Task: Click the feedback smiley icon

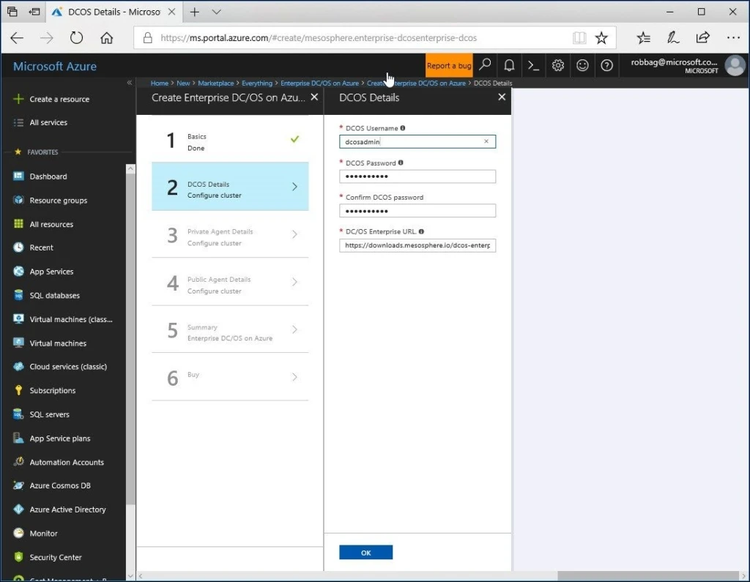Action: (x=582, y=65)
